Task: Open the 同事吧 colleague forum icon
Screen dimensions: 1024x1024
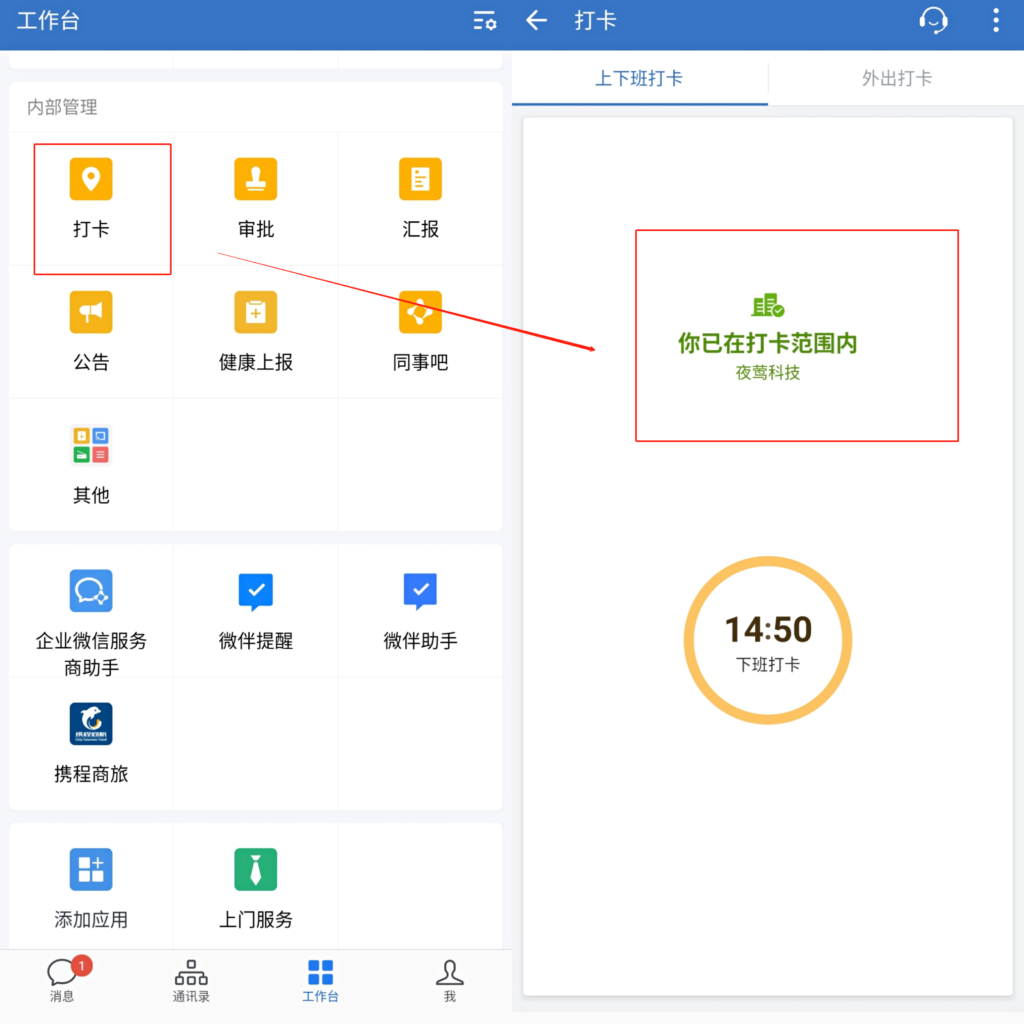Action: (x=420, y=313)
